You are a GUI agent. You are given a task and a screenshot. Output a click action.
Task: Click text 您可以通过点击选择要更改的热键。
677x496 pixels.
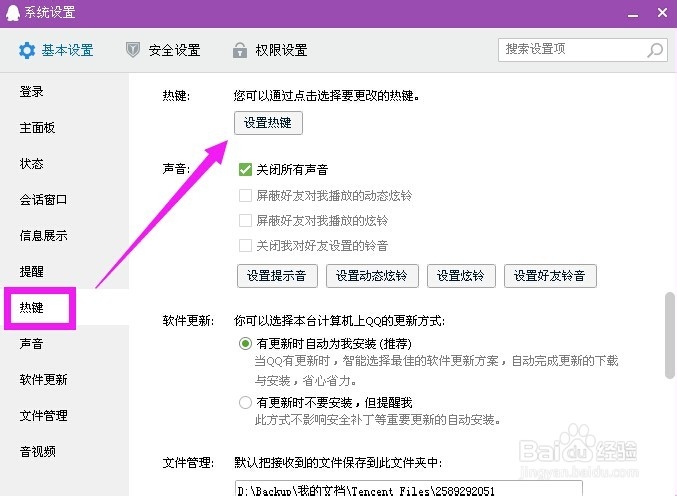(x=327, y=95)
